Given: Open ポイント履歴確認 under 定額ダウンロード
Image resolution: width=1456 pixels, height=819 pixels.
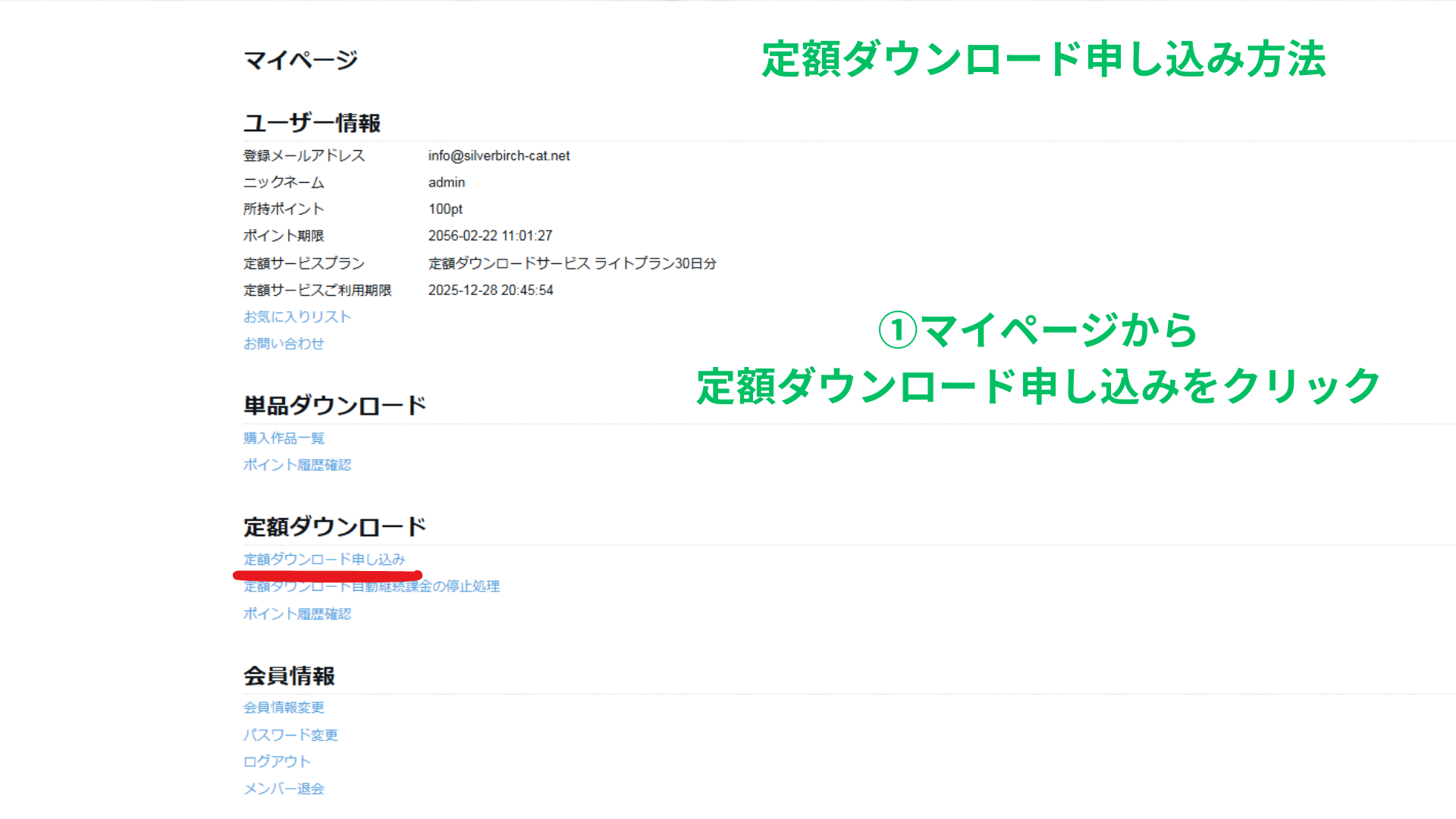Looking at the screenshot, I should [x=297, y=613].
